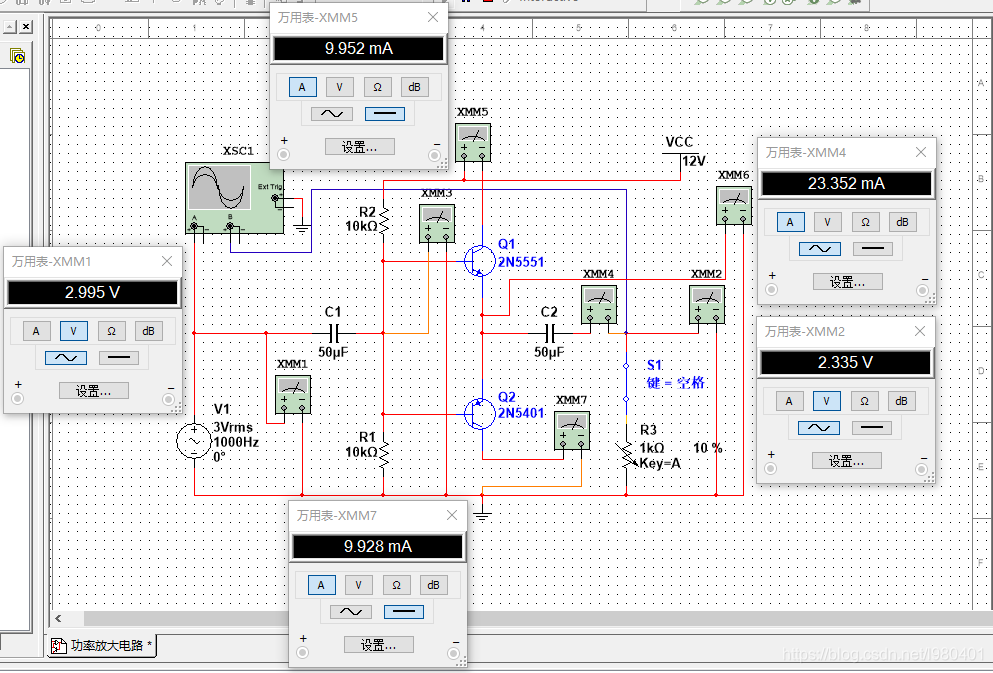Switch XMM4 to AC measurement

(819, 249)
